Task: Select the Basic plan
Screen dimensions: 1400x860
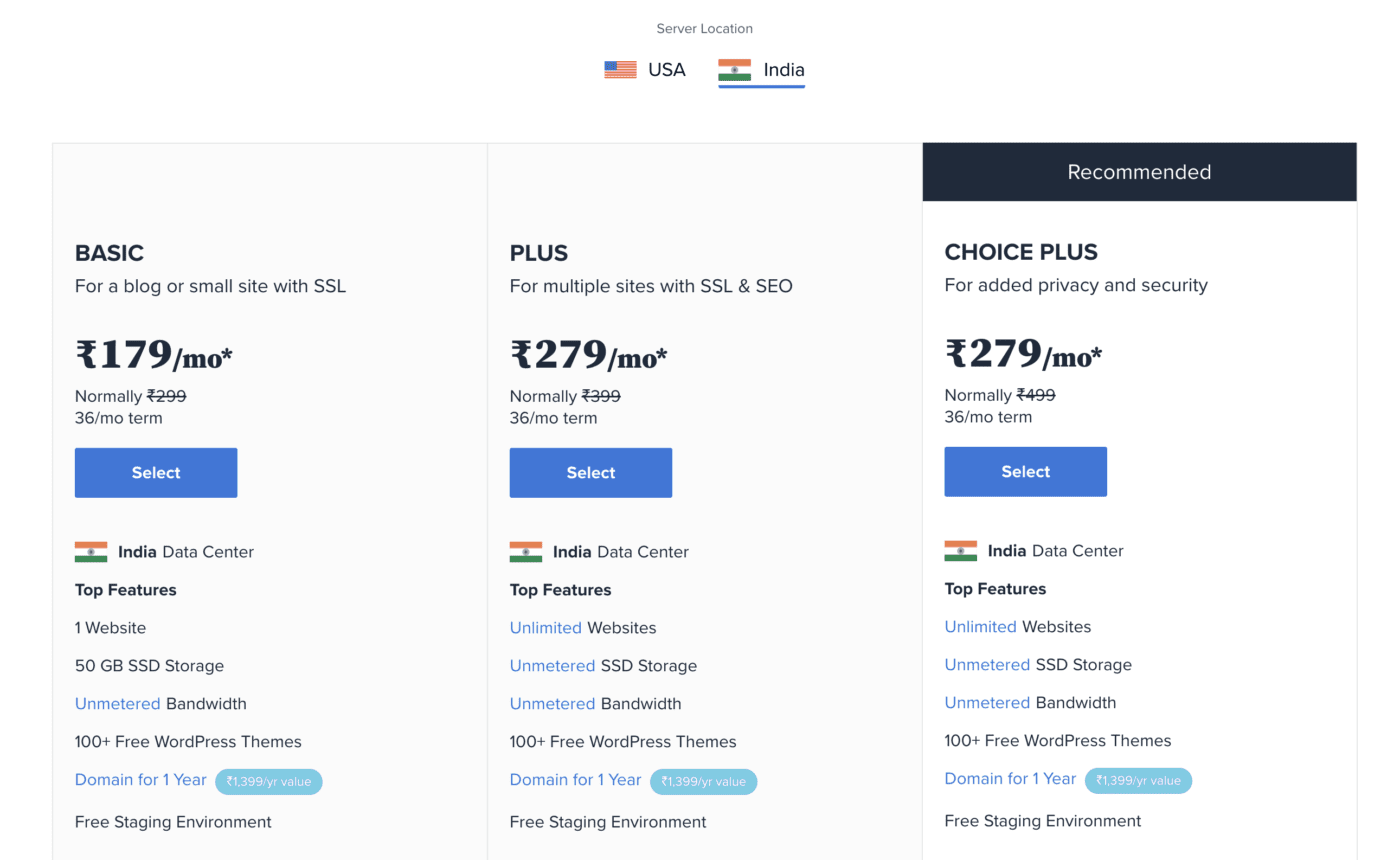Action: pos(156,473)
